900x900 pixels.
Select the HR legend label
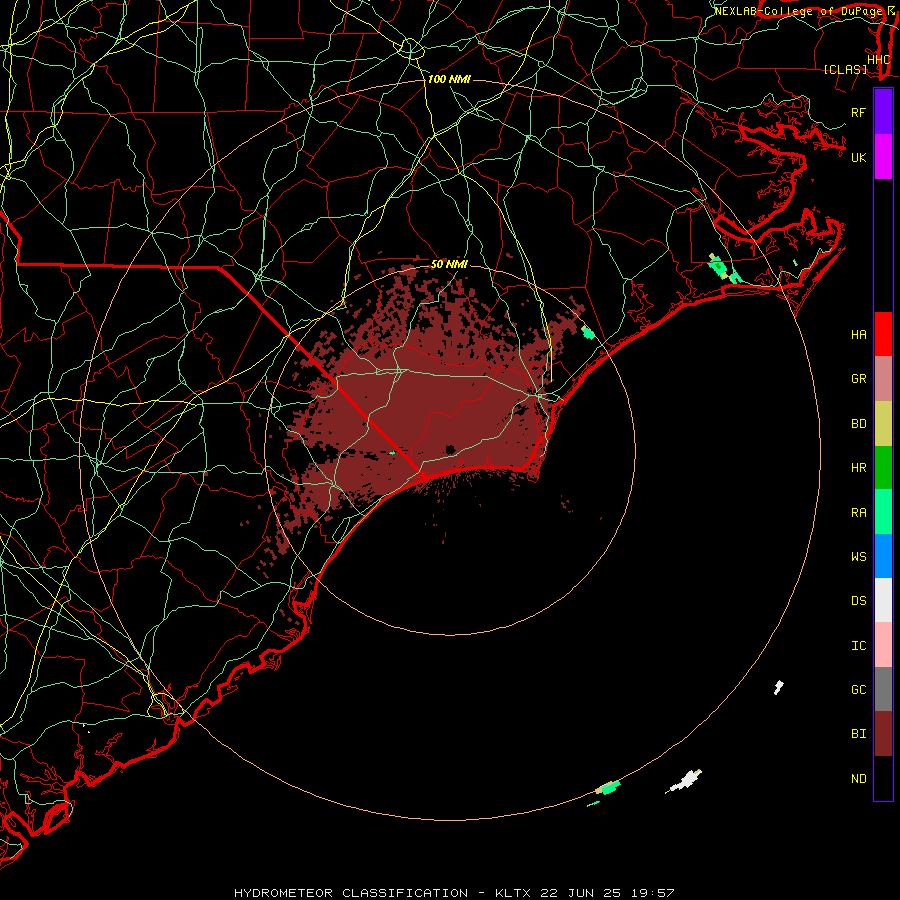pyautogui.click(x=858, y=468)
